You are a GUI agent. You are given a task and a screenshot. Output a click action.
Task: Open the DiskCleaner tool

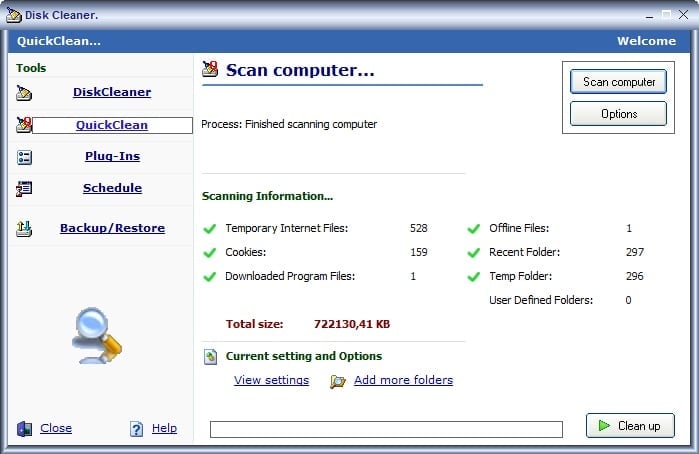click(112, 92)
